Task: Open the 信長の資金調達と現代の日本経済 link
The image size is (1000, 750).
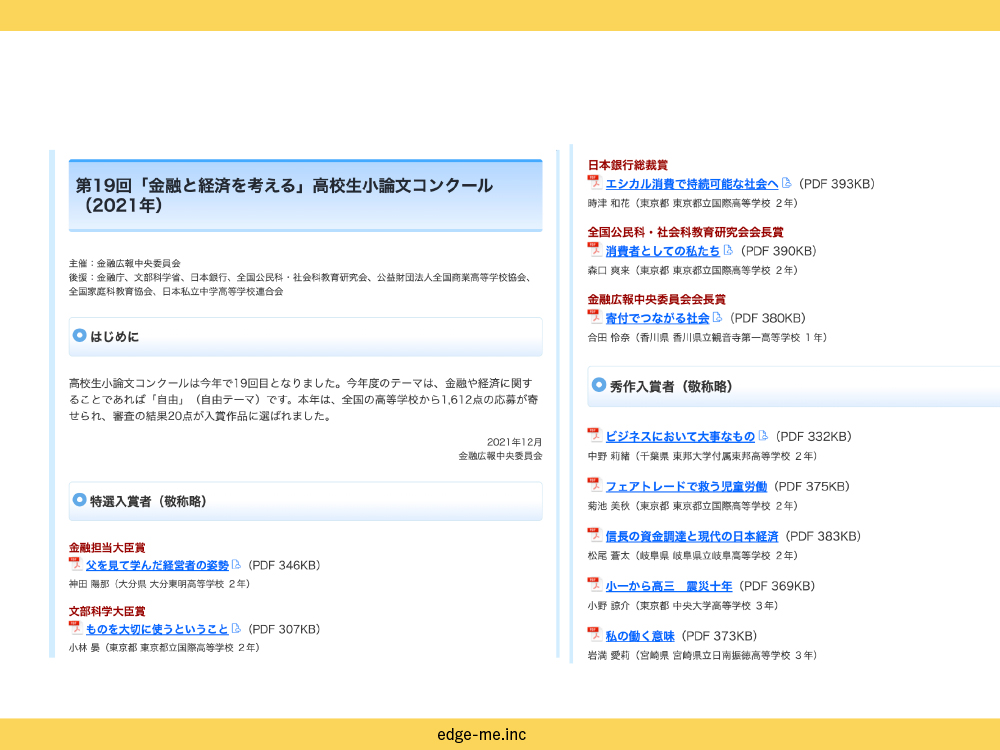Action: tap(691, 537)
